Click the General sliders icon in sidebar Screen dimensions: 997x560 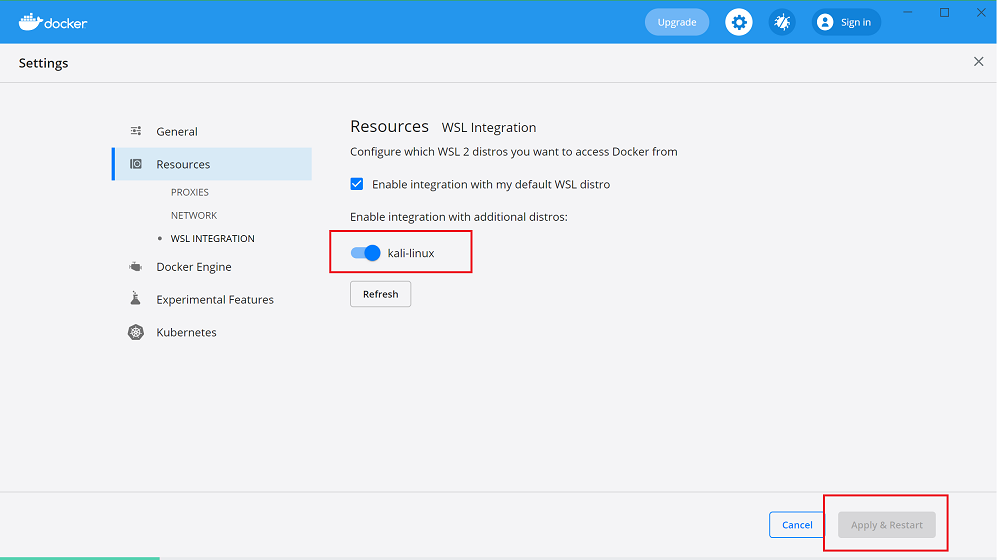click(x=136, y=131)
